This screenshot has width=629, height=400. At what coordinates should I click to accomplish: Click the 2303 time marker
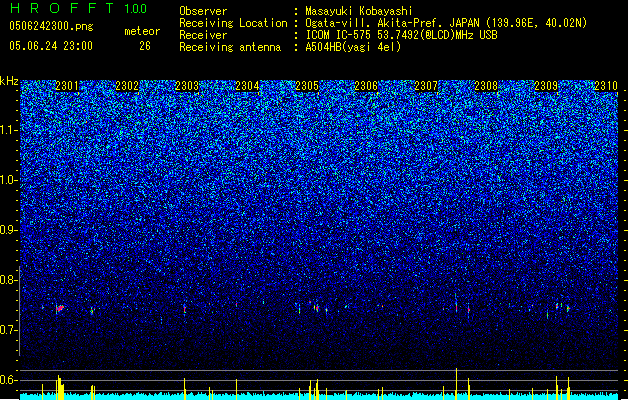click(x=187, y=86)
